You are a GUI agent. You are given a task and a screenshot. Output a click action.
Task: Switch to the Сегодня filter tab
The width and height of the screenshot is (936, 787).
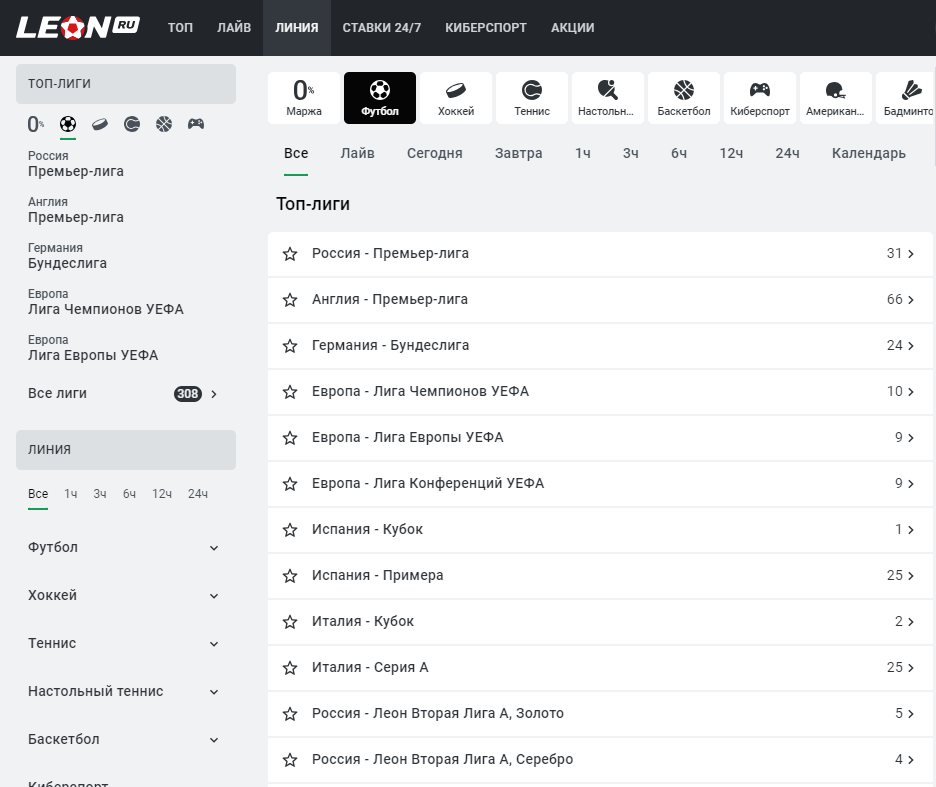pyautogui.click(x=435, y=153)
